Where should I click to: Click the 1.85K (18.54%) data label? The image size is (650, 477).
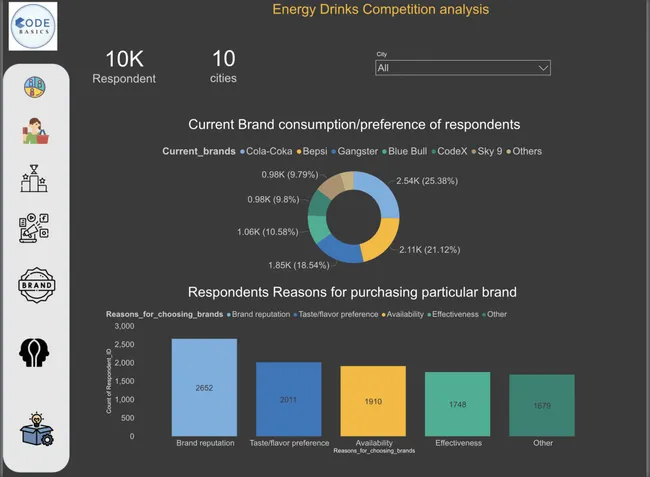pos(299,265)
